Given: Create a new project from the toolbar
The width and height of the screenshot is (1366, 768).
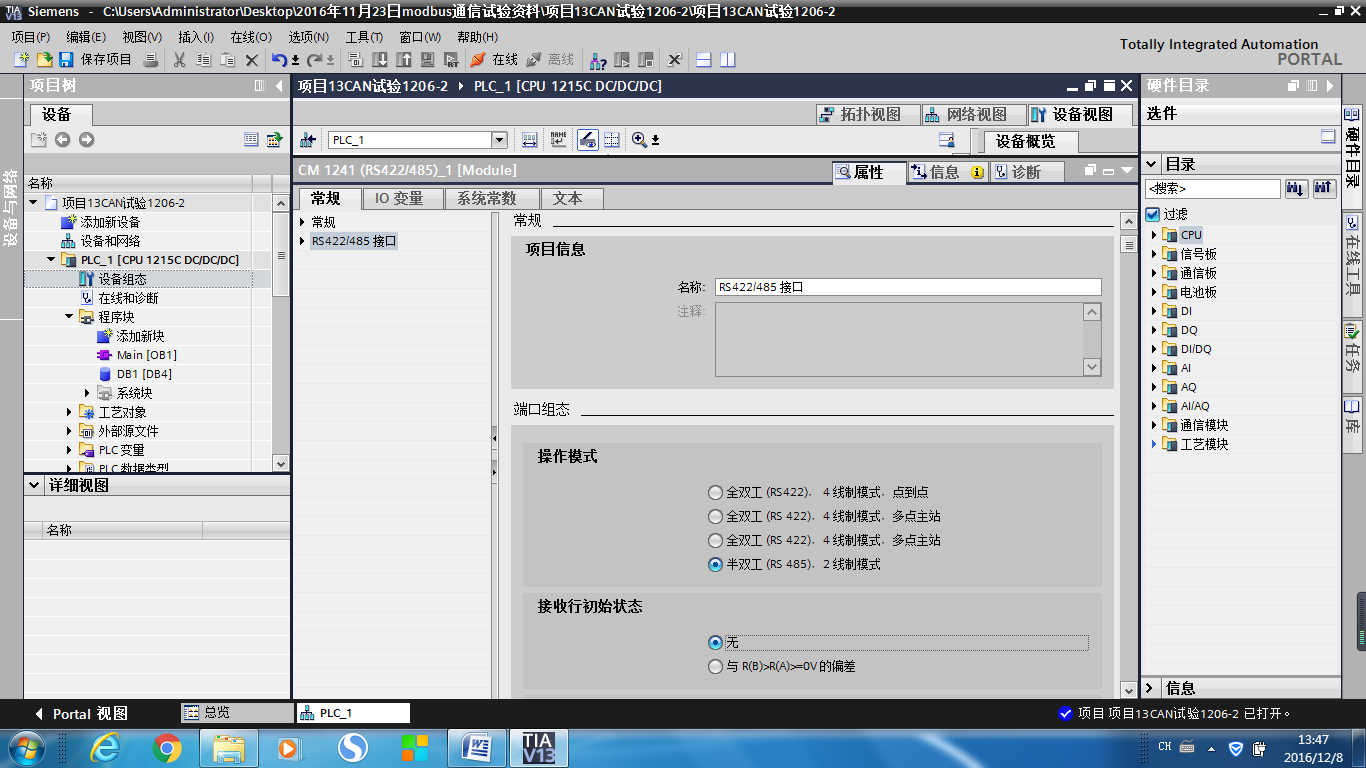Looking at the screenshot, I should click(x=21, y=60).
